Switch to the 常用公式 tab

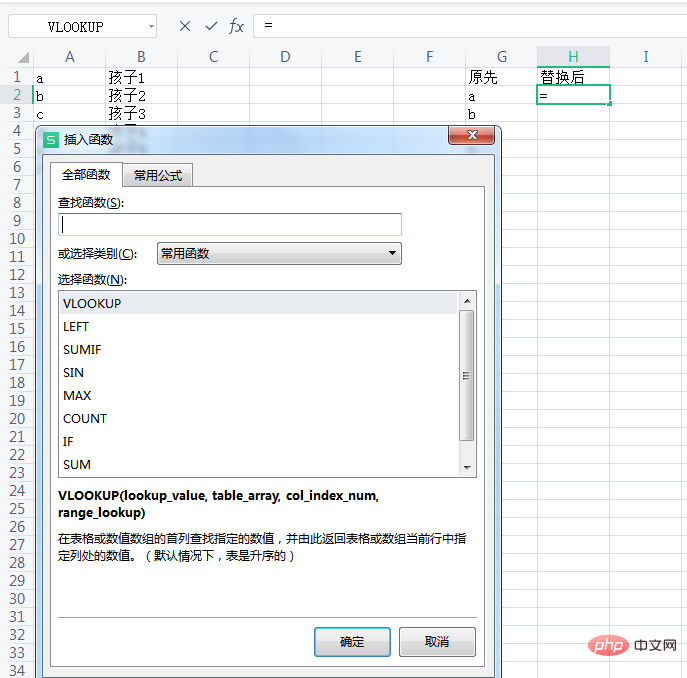click(x=158, y=176)
